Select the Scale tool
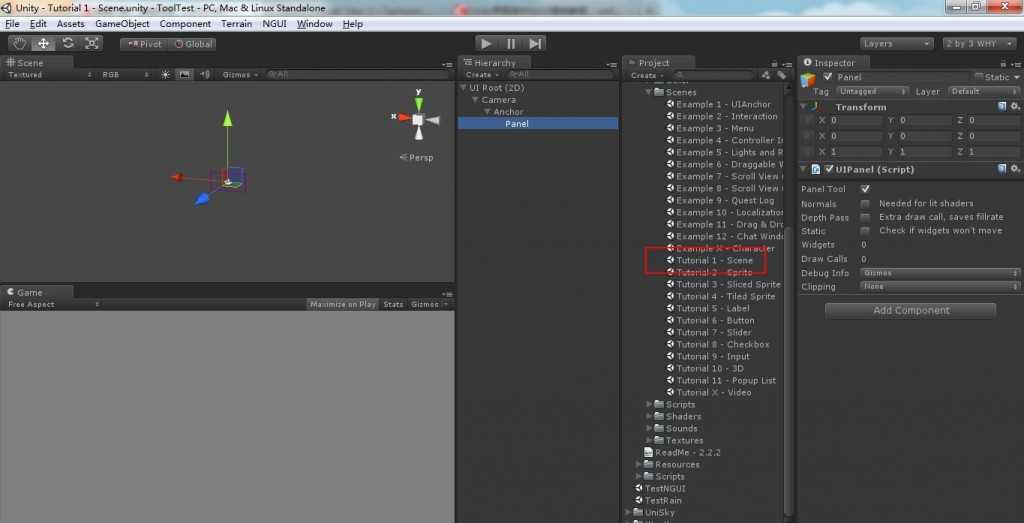 tap(91, 44)
